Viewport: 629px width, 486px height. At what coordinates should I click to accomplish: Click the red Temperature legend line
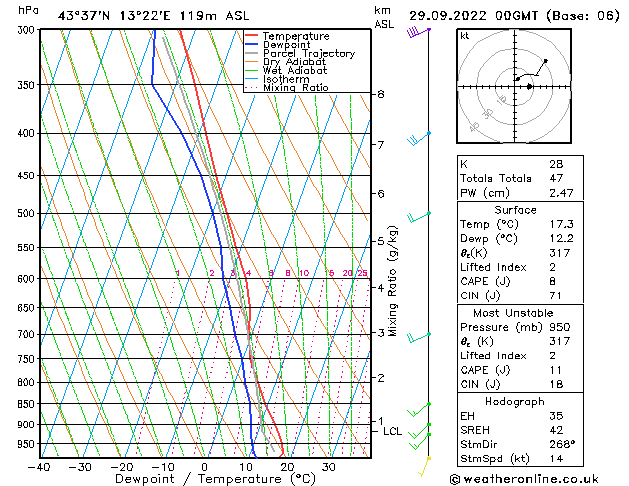[251, 36]
